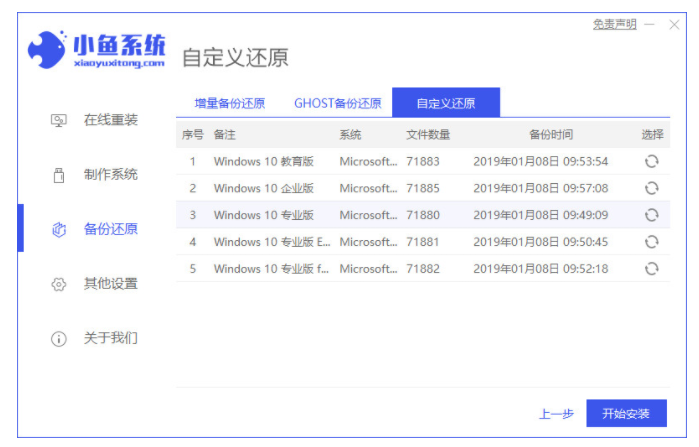Select restore icon for Windows 10 企业版
This screenshot has width=699, height=447.
click(651, 188)
